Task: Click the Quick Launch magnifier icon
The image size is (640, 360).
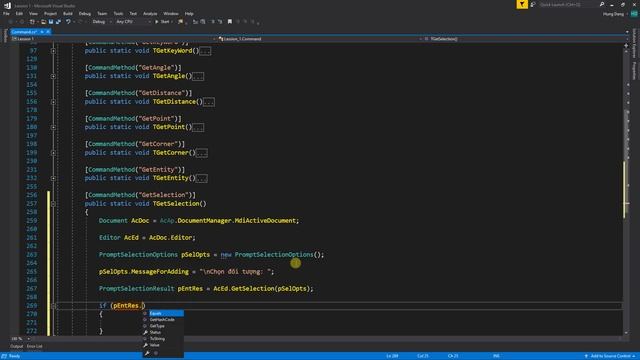Action: 602,4
